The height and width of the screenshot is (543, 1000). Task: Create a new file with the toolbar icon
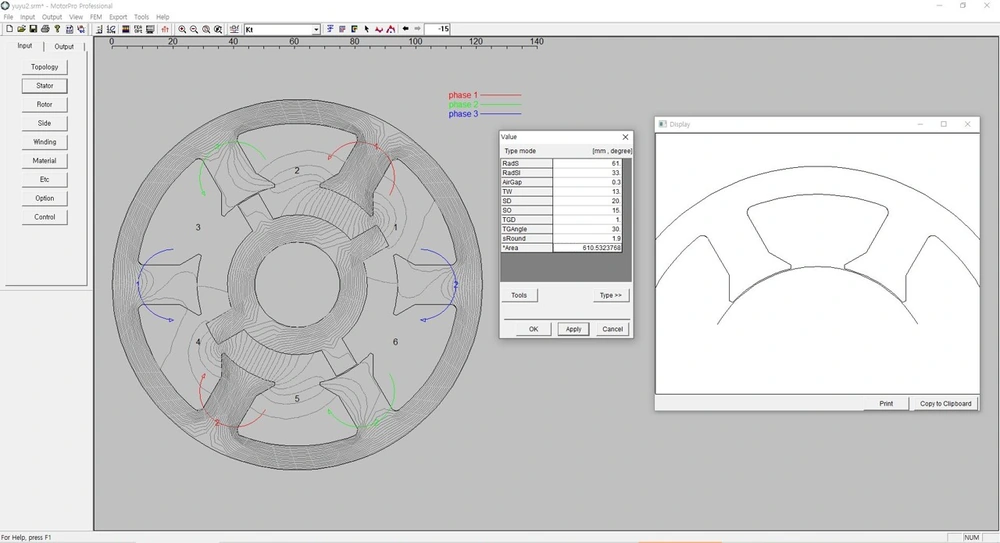pos(10,29)
